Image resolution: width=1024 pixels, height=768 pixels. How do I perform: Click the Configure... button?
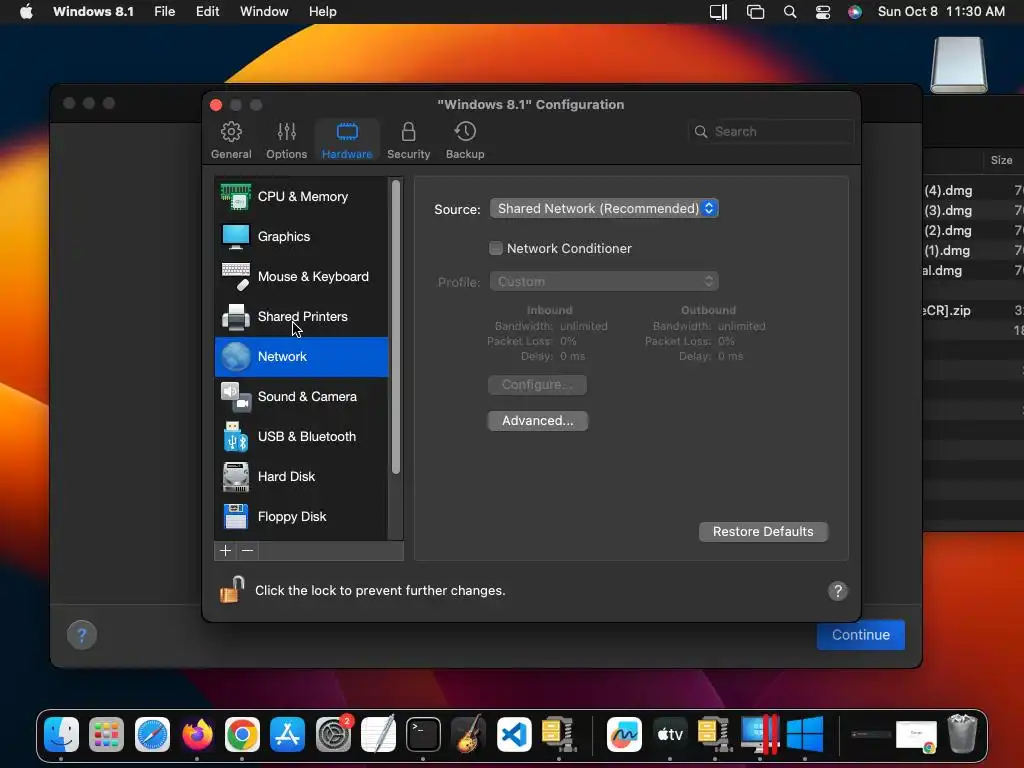(537, 385)
